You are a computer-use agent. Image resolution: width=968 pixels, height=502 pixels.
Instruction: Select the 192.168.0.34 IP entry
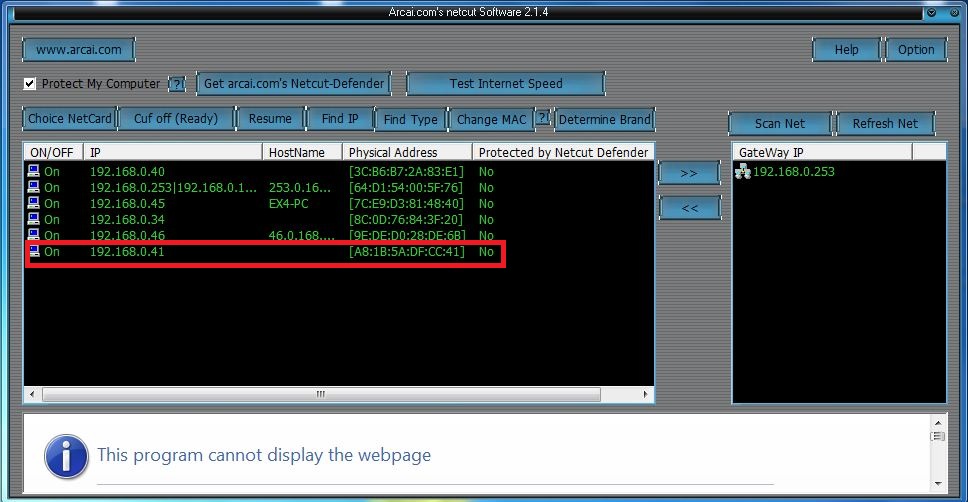pos(127,220)
